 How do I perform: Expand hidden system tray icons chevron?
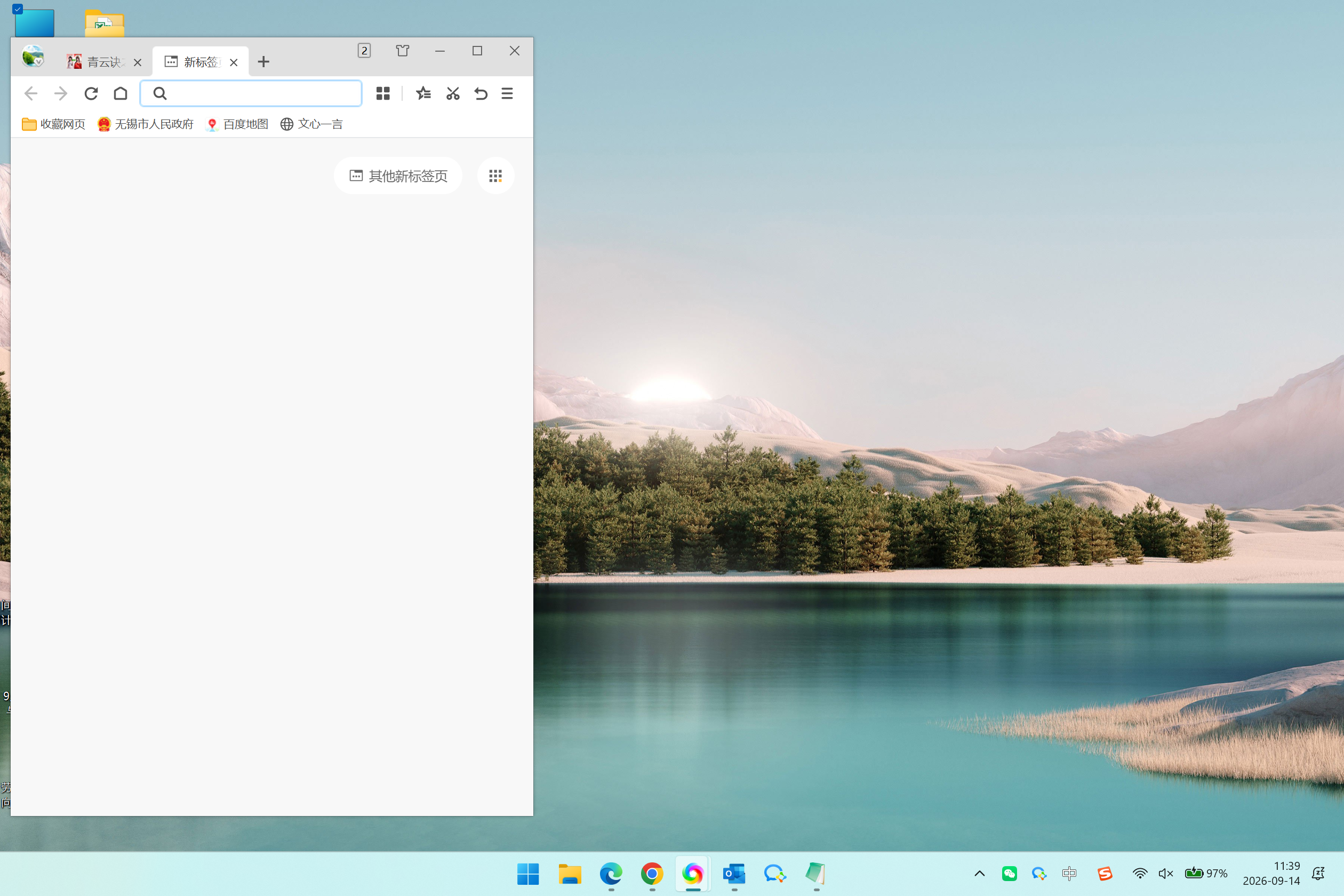pyautogui.click(x=979, y=873)
